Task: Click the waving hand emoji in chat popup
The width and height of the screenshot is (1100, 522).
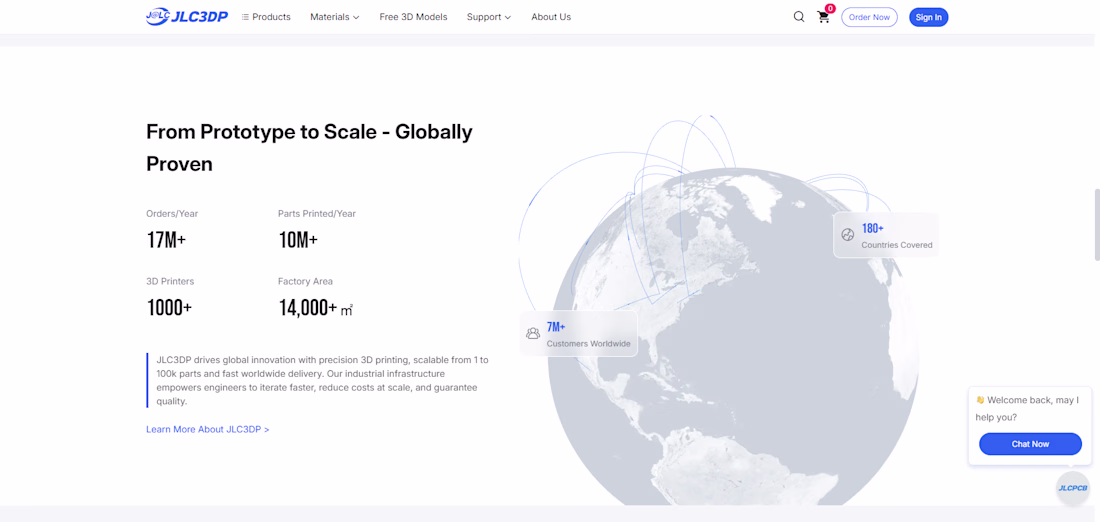Action: pyautogui.click(x=980, y=400)
